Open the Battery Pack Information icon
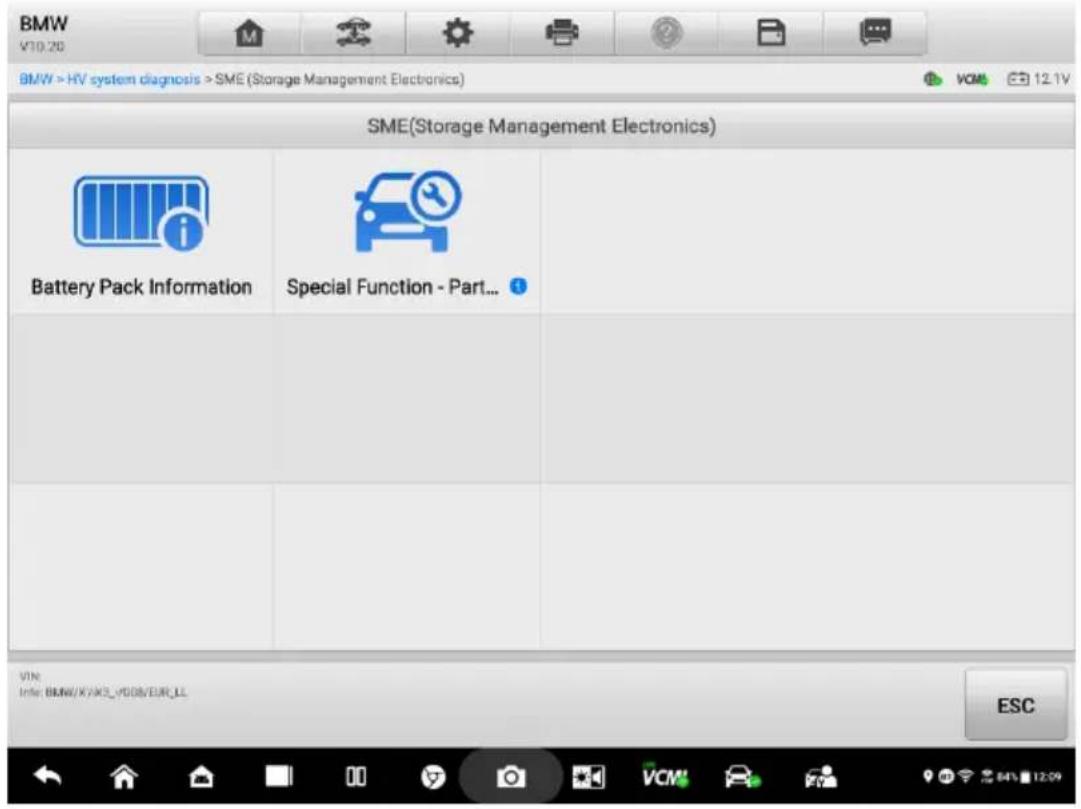The image size is (1081, 809). point(141,212)
